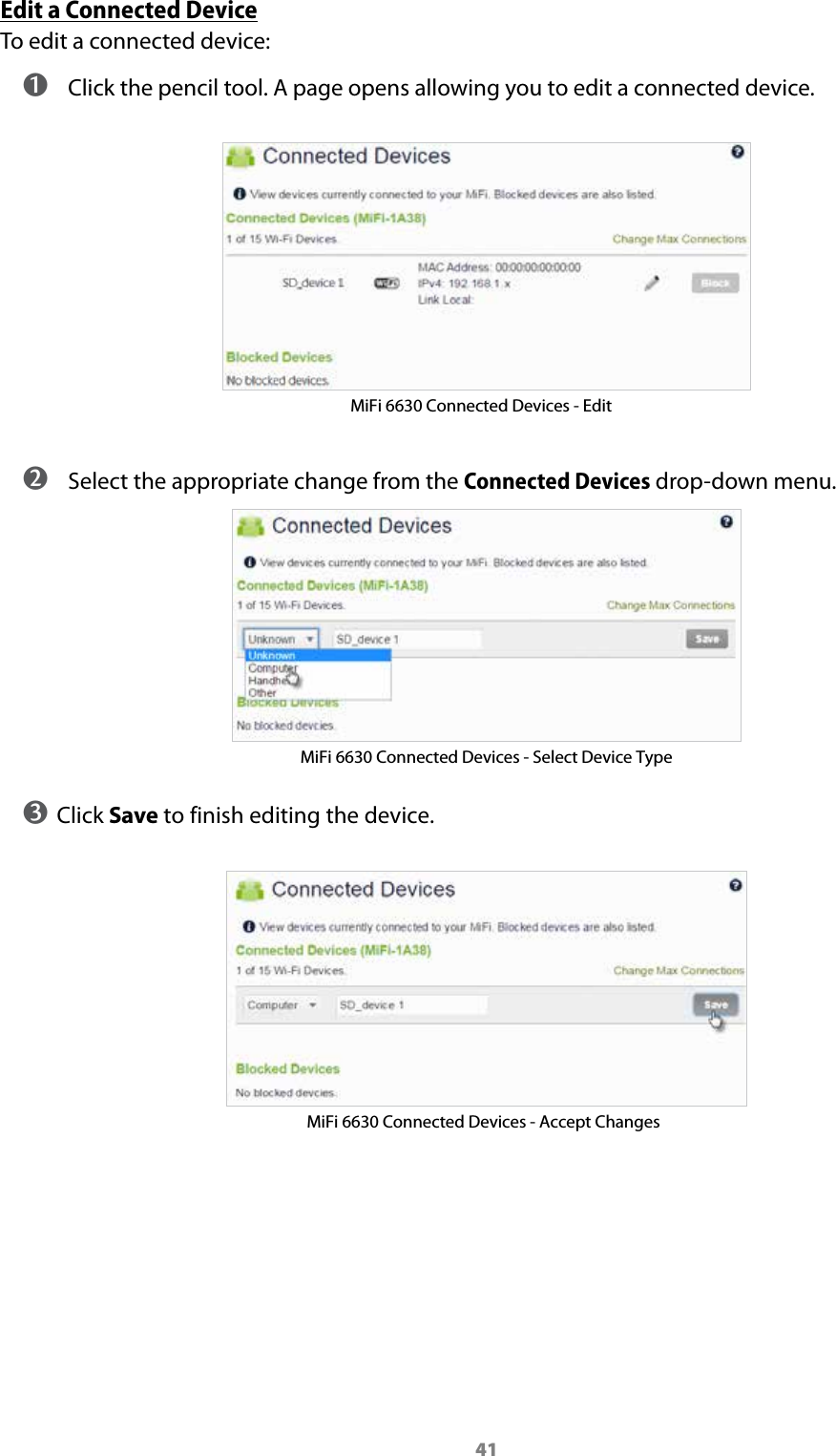Select Handheld from the device type list

pyautogui.click(x=271, y=681)
